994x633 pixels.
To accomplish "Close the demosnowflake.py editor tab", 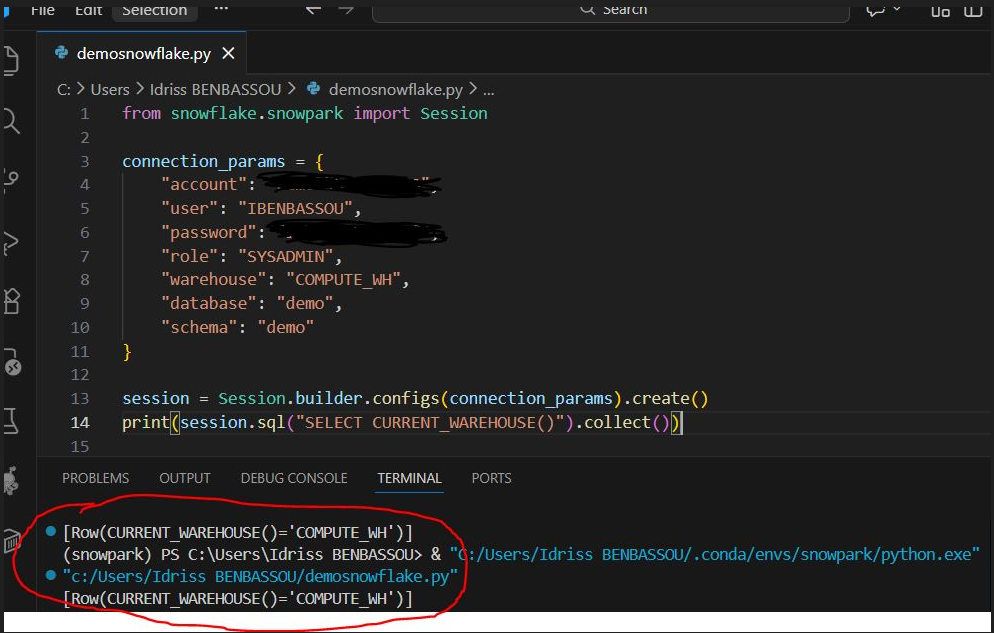I will pyautogui.click(x=229, y=53).
